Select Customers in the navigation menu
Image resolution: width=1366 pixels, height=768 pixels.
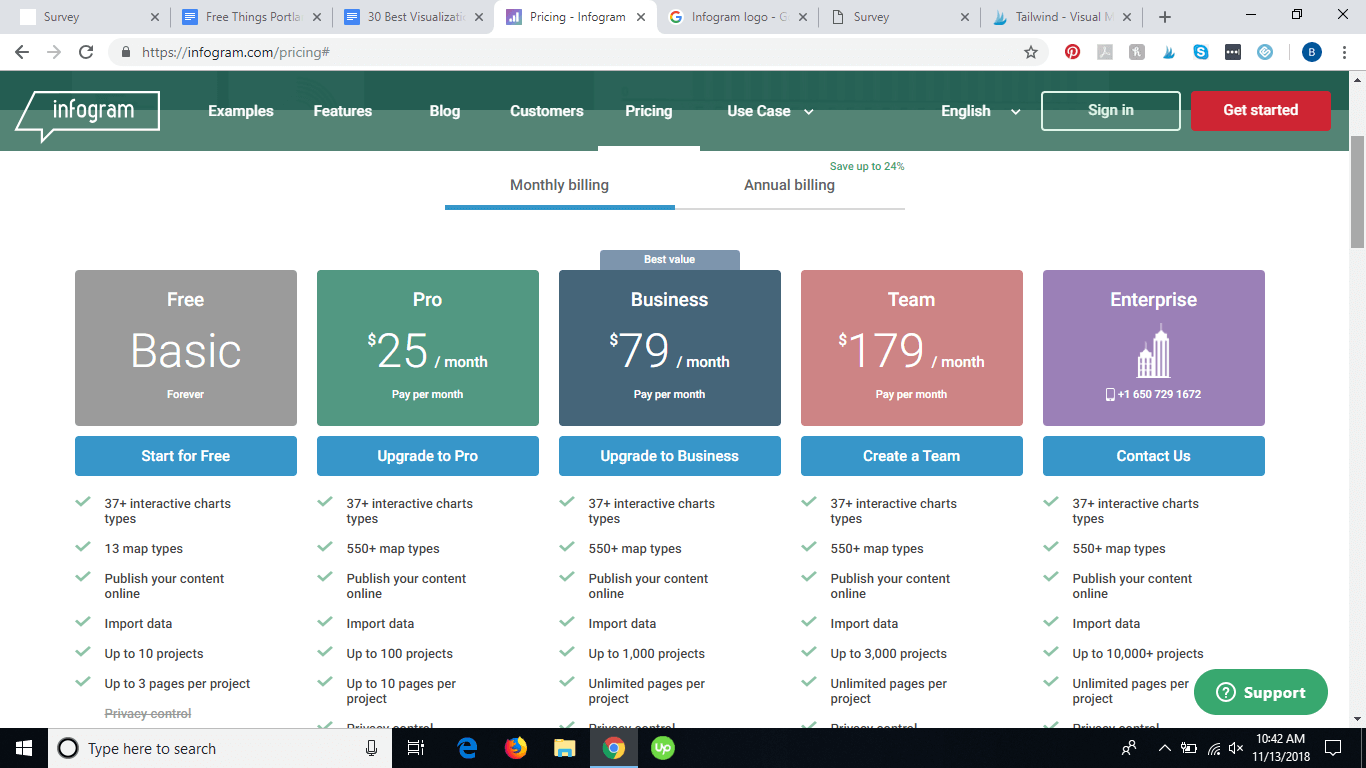tap(546, 111)
